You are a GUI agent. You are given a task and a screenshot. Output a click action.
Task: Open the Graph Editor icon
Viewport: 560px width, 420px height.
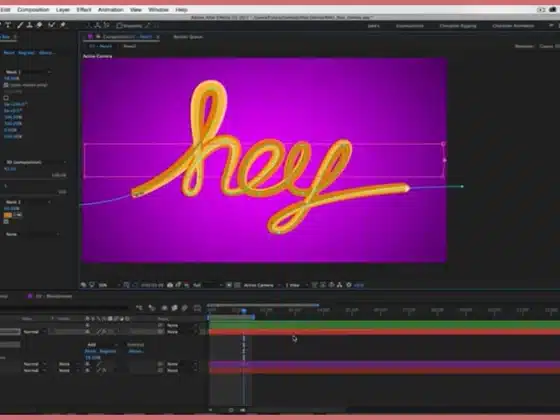(197, 308)
